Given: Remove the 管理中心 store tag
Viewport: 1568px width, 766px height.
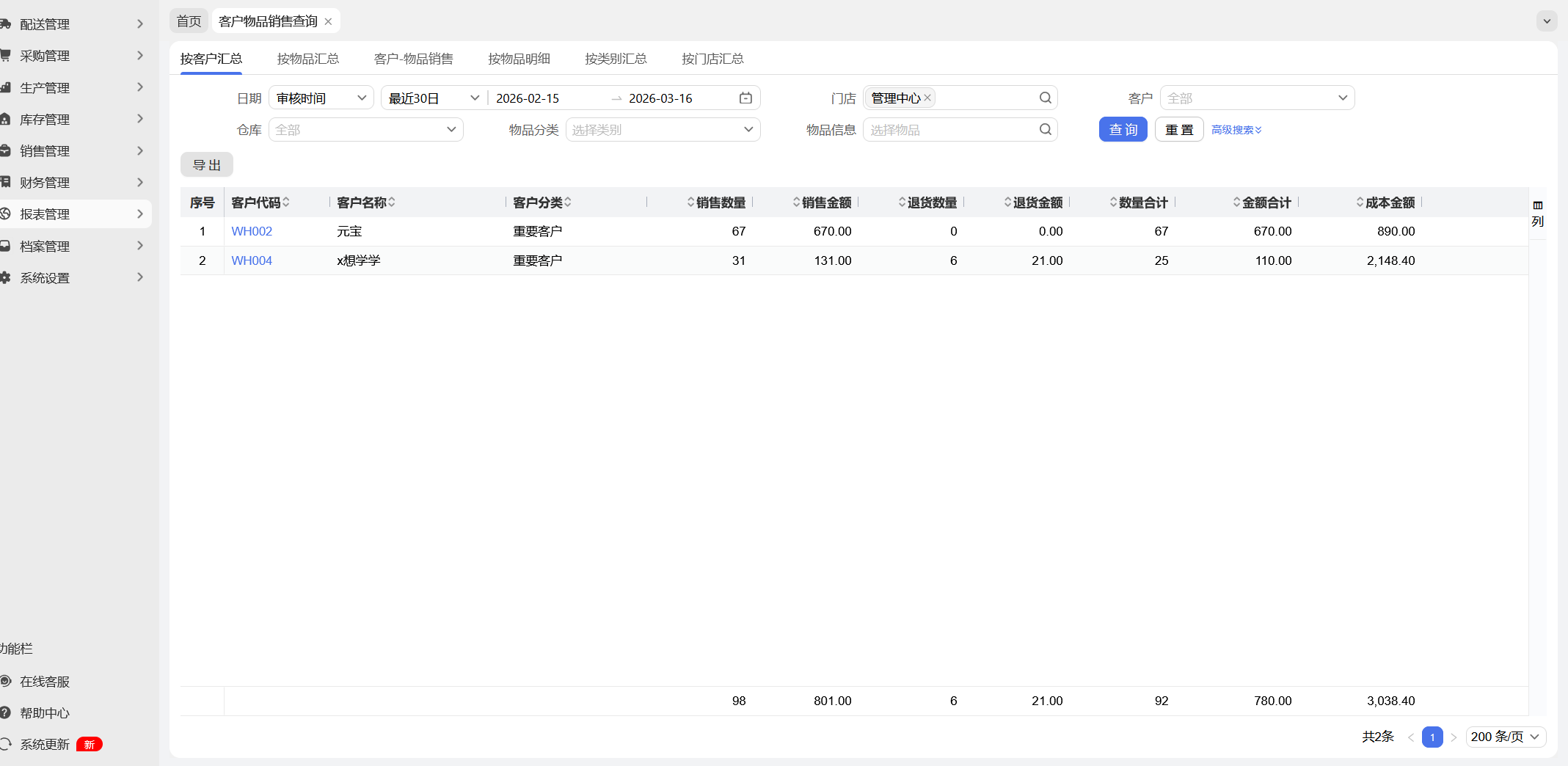Looking at the screenshot, I should (927, 98).
